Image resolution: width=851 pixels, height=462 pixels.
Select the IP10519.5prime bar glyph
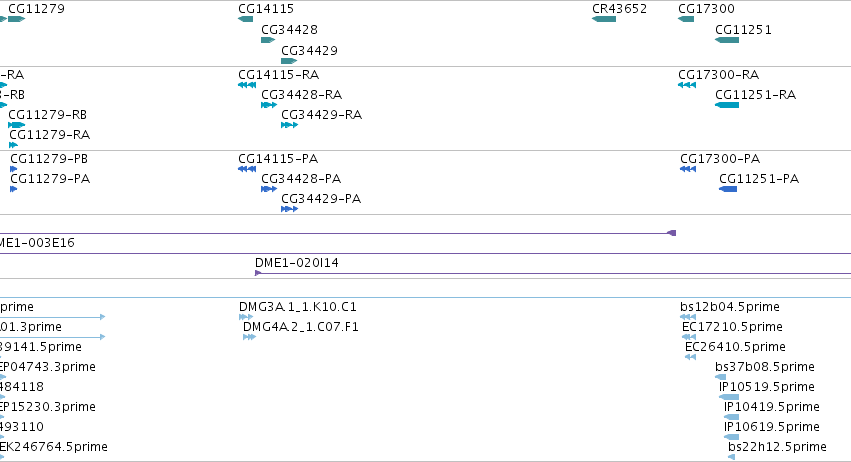pyautogui.click(x=729, y=397)
